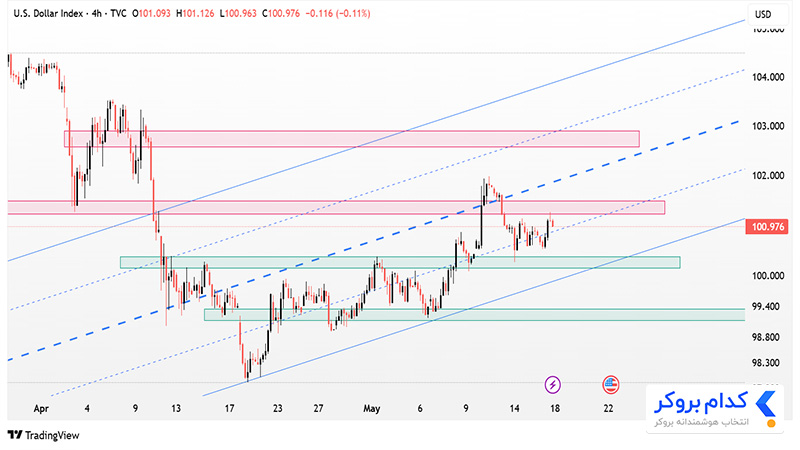Click the 98.300 price axis label
The image size is (800, 450).
tap(766, 363)
